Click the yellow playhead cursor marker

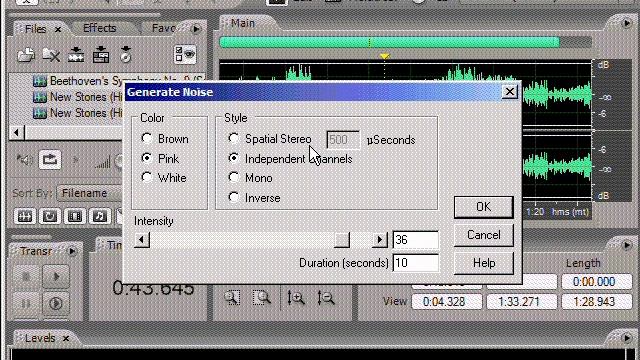[x=384, y=56]
